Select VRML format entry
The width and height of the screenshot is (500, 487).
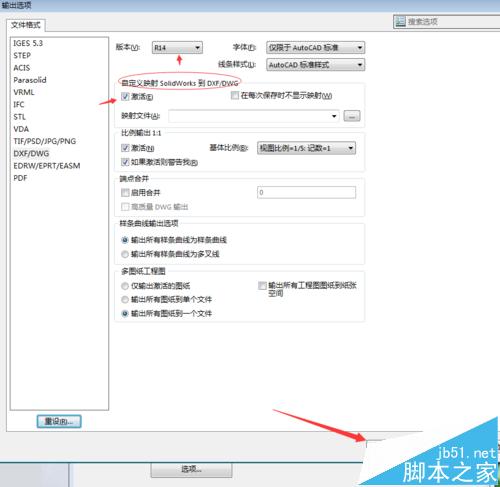click(x=24, y=92)
